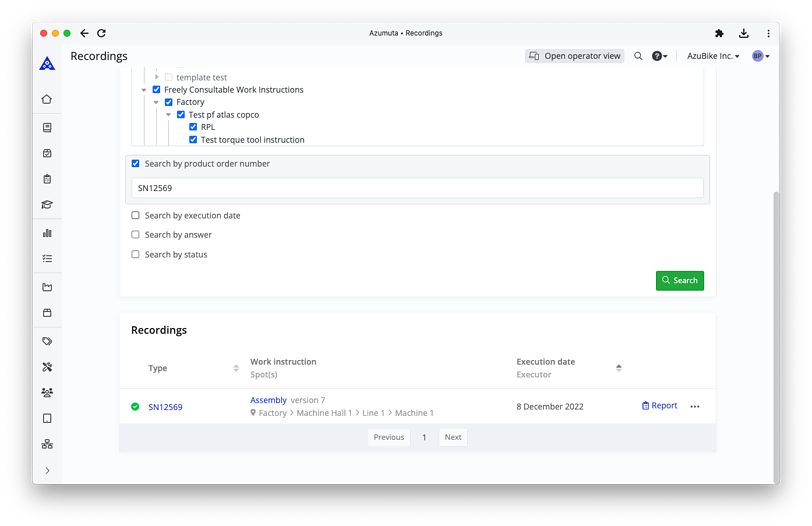This screenshot has height=526, width=812.
Task: Collapse the Factory tree node
Action: [x=156, y=102]
